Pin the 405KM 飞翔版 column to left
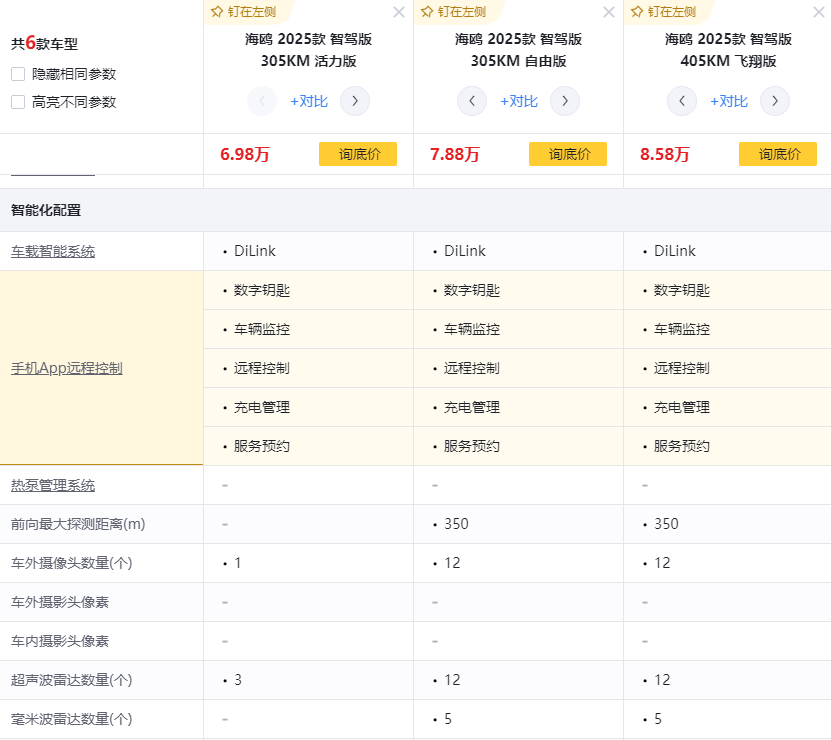The height and width of the screenshot is (740, 831). click(664, 12)
